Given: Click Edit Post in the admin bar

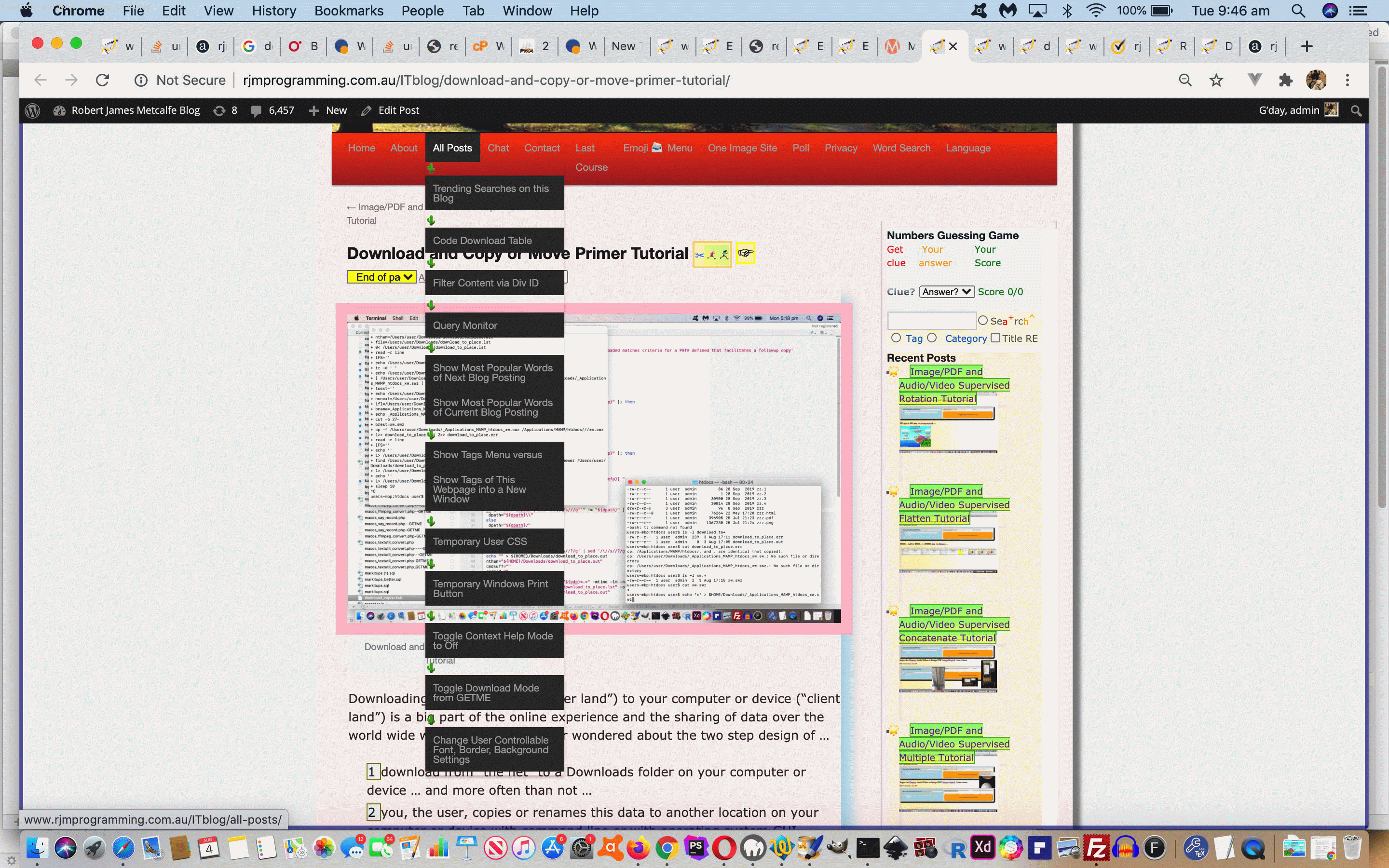Looking at the screenshot, I should [x=390, y=110].
